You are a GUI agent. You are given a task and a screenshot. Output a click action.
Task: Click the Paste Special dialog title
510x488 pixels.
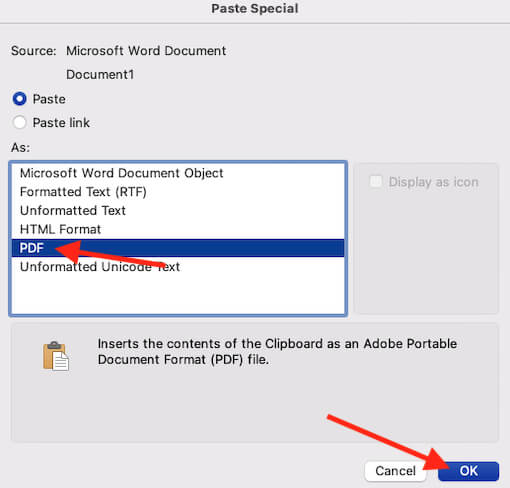255,9
